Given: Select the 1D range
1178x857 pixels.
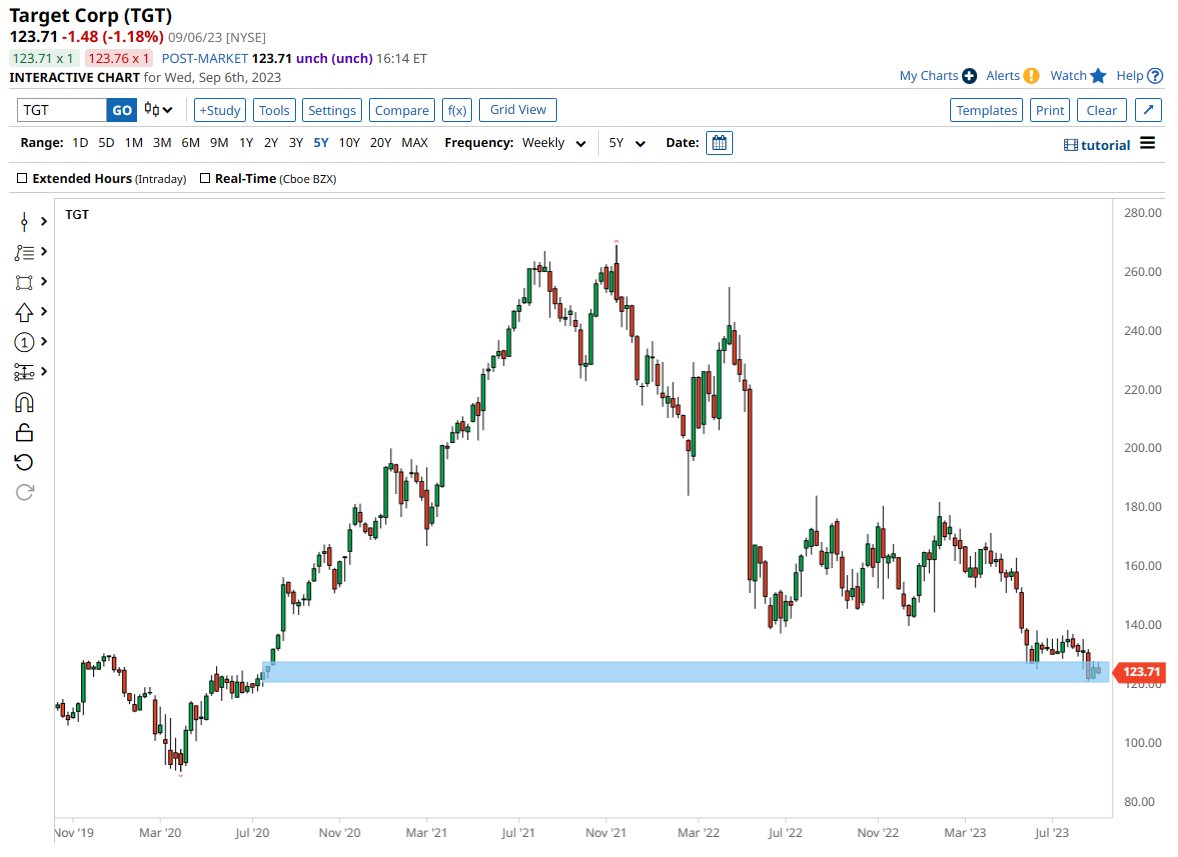Looking at the screenshot, I should pos(80,143).
